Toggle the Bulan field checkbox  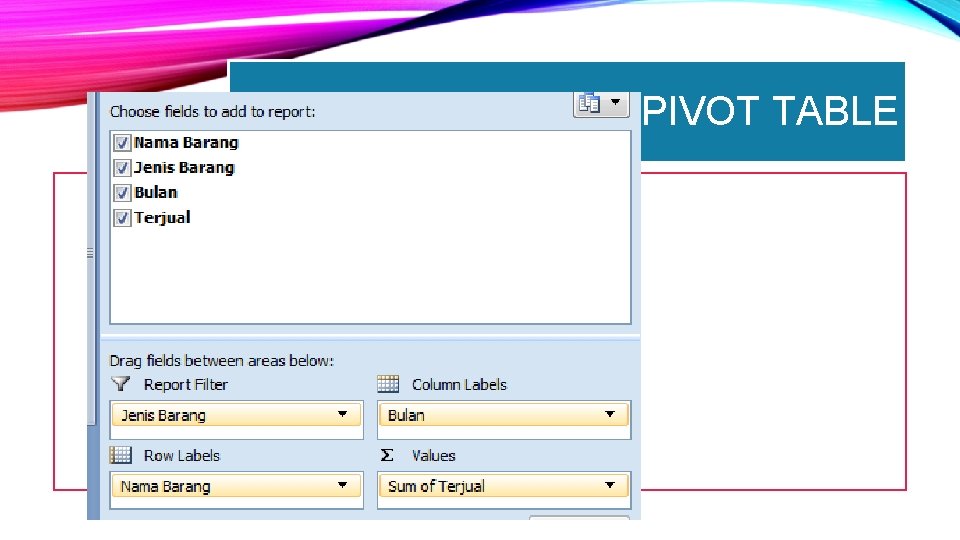click(x=122, y=193)
